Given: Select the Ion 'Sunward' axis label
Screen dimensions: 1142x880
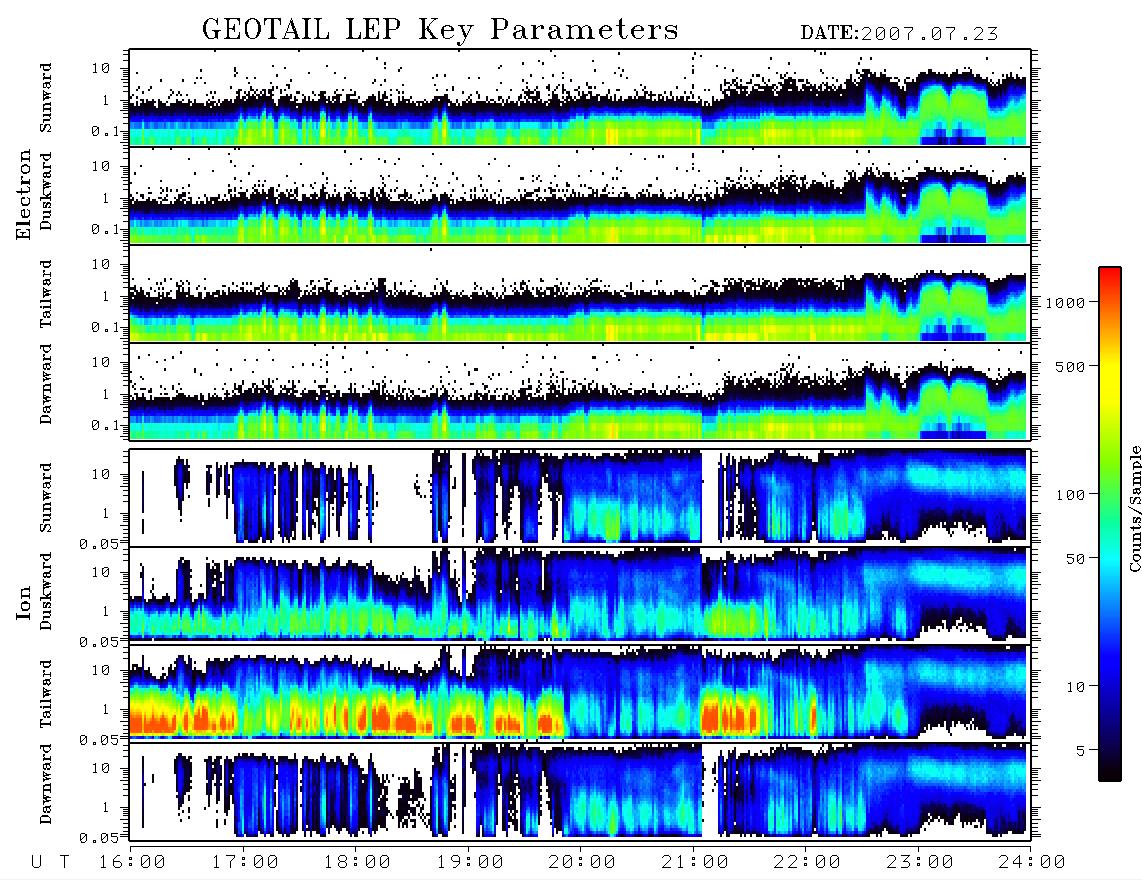Looking at the screenshot, I should point(46,498).
